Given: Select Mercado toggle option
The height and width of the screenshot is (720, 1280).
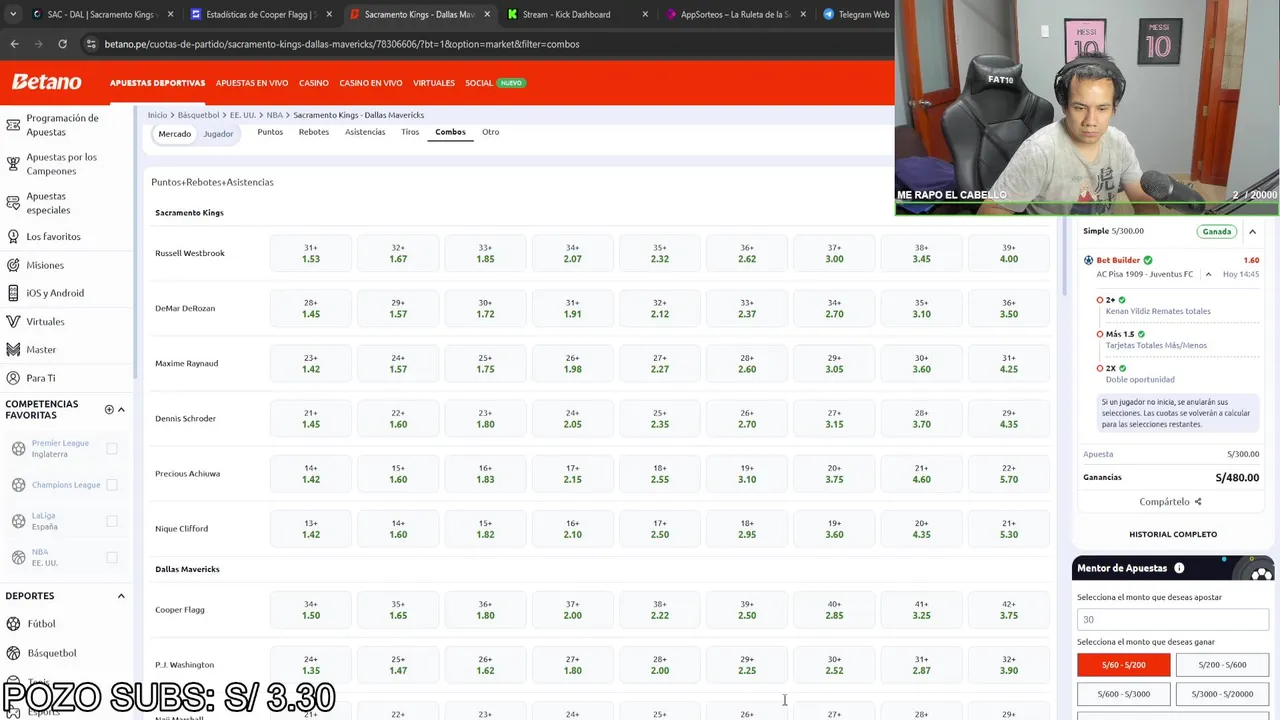Looking at the screenshot, I should click(174, 134).
